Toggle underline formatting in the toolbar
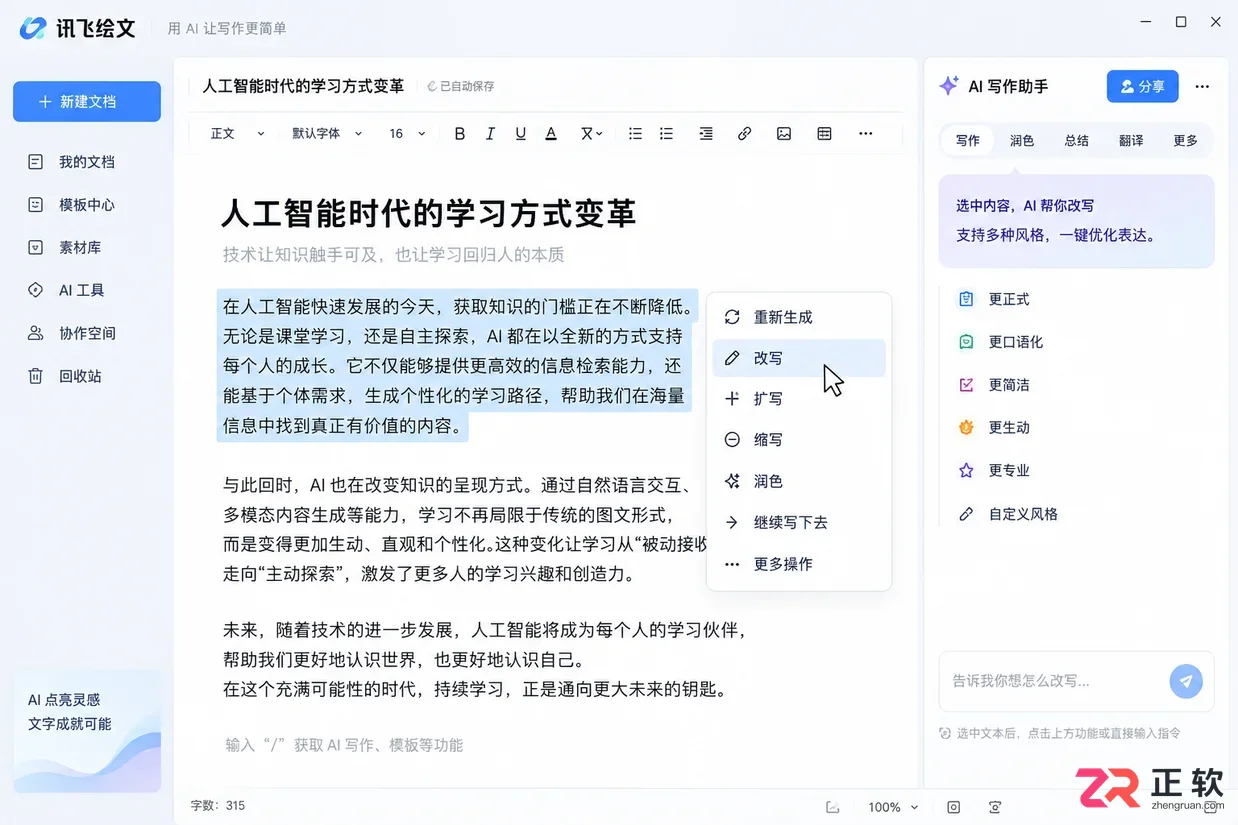1238x825 pixels. pos(520,134)
